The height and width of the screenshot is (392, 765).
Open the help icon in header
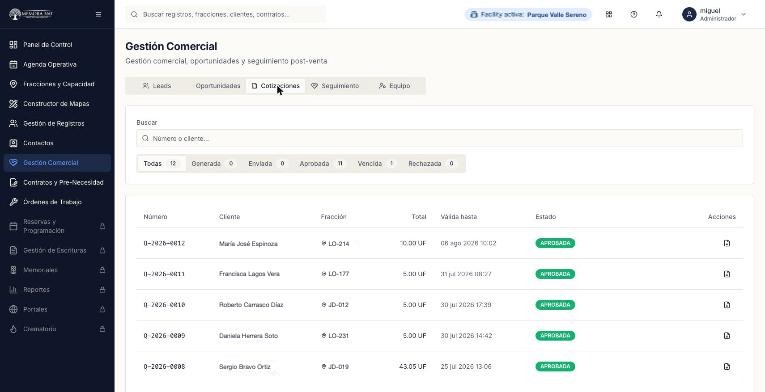click(634, 15)
